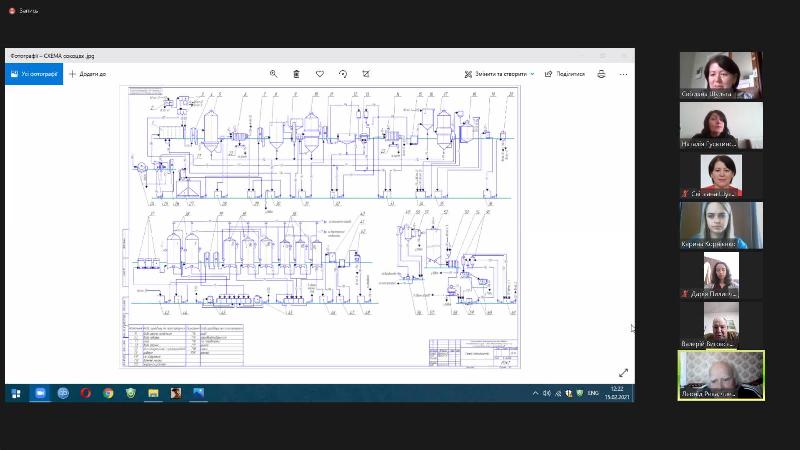Show hidden system tray icons chevron

click(x=535, y=393)
